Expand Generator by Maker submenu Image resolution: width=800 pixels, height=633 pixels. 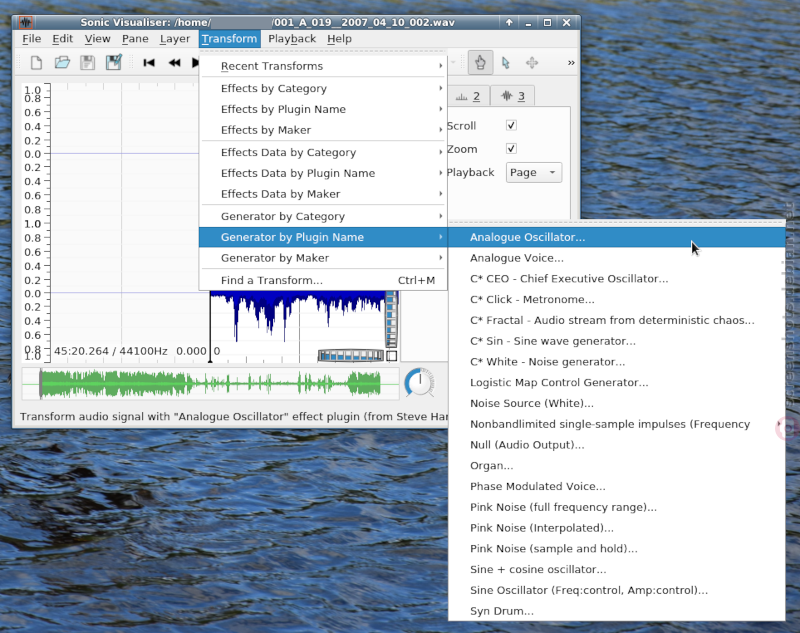coord(323,258)
